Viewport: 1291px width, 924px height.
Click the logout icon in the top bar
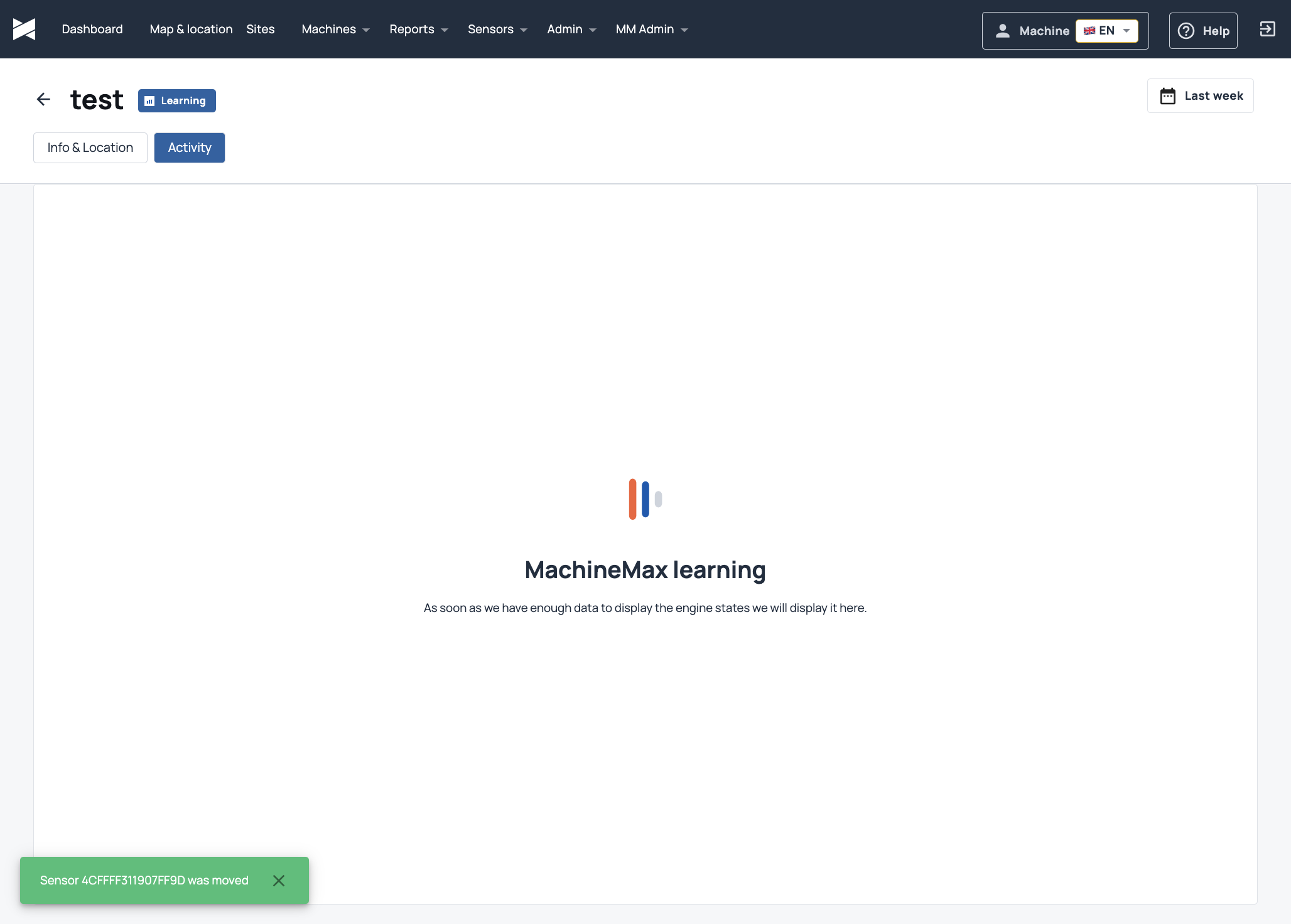coord(1267,29)
